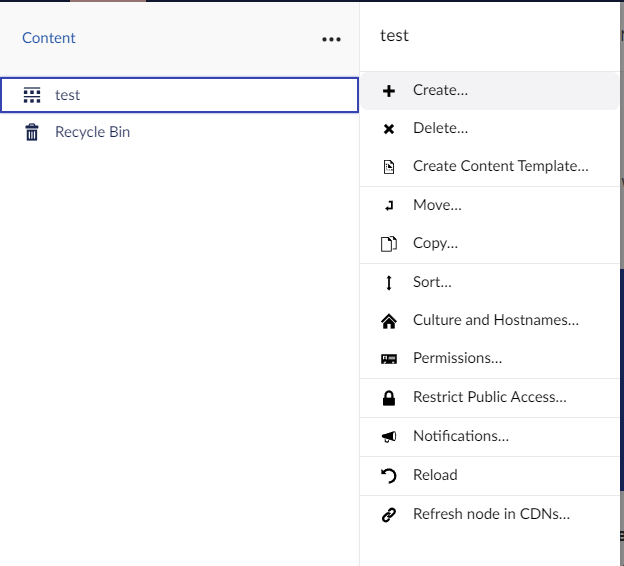Click the grid icon next to test

click(x=32, y=95)
